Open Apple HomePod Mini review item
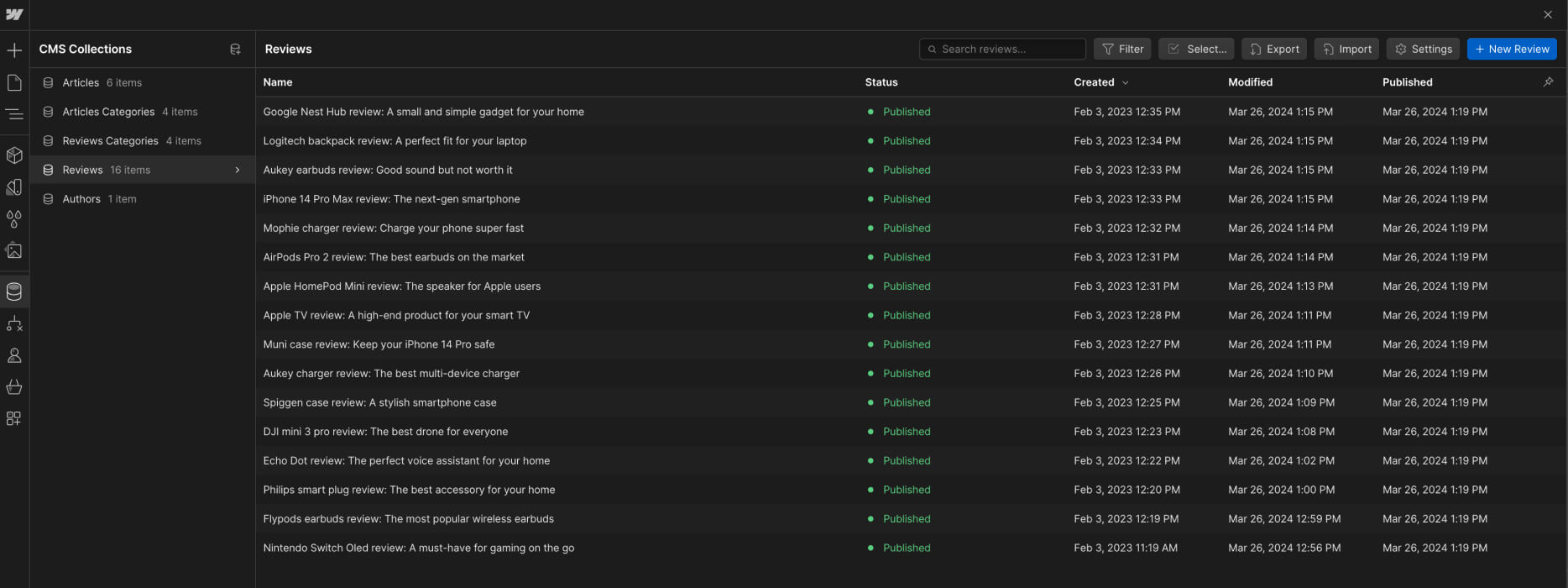 pos(401,286)
